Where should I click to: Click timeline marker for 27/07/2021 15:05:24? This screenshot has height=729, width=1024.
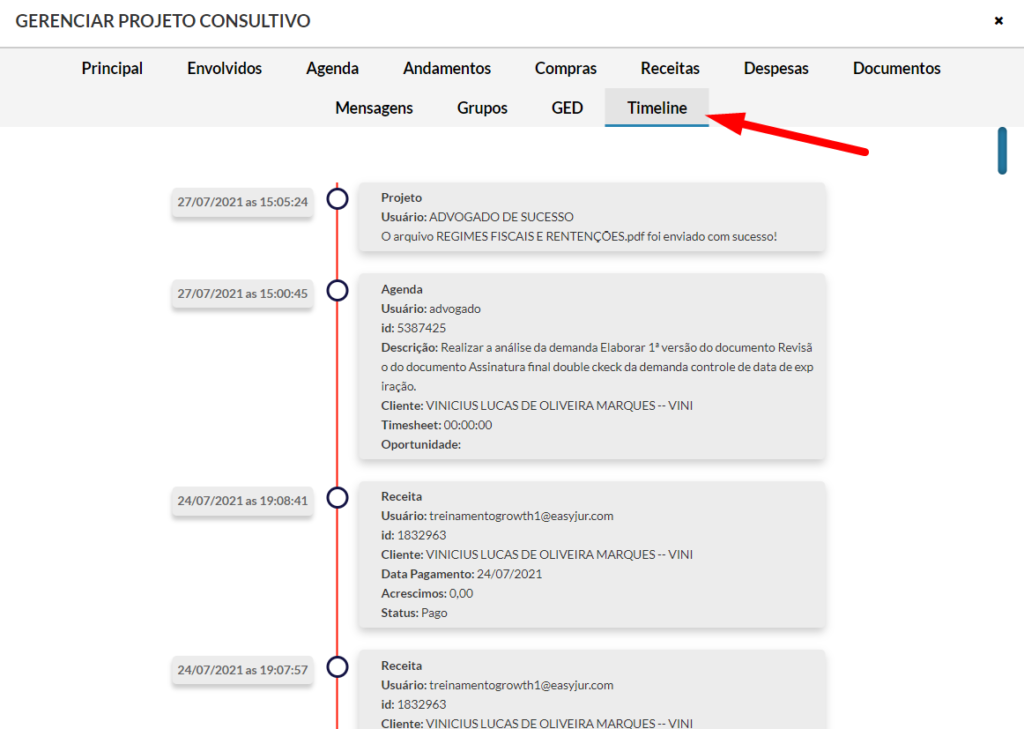(x=337, y=199)
